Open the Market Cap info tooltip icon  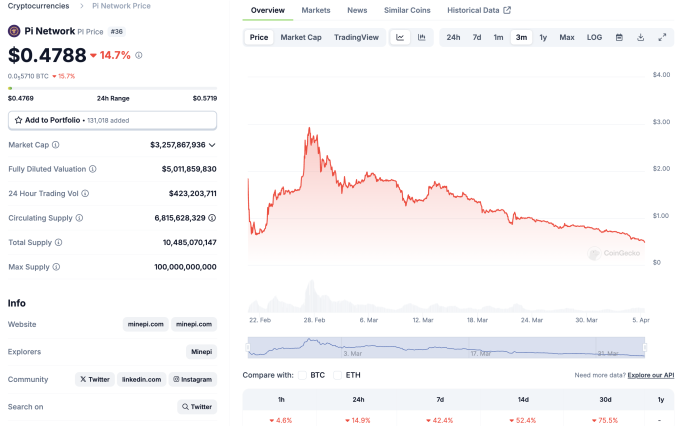pyautogui.click(x=56, y=145)
